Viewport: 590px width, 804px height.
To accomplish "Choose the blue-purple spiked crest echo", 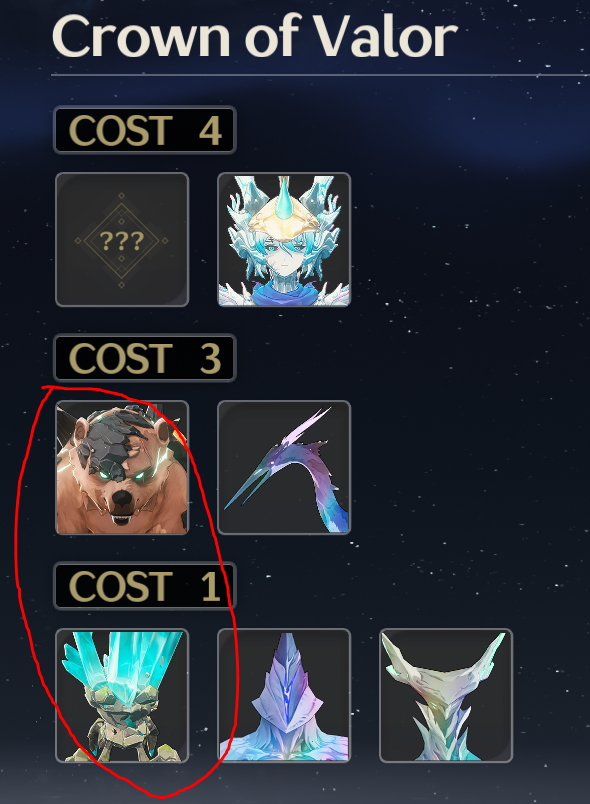I will (284, 695).
